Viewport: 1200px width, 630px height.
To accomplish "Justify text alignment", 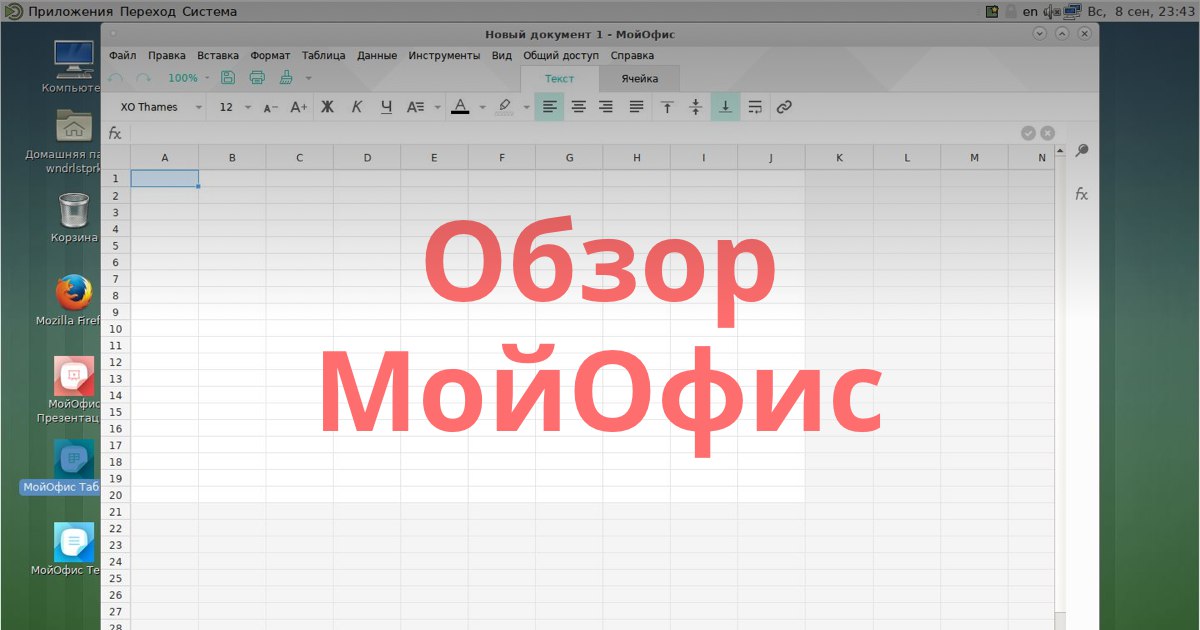I will [636, 107].
